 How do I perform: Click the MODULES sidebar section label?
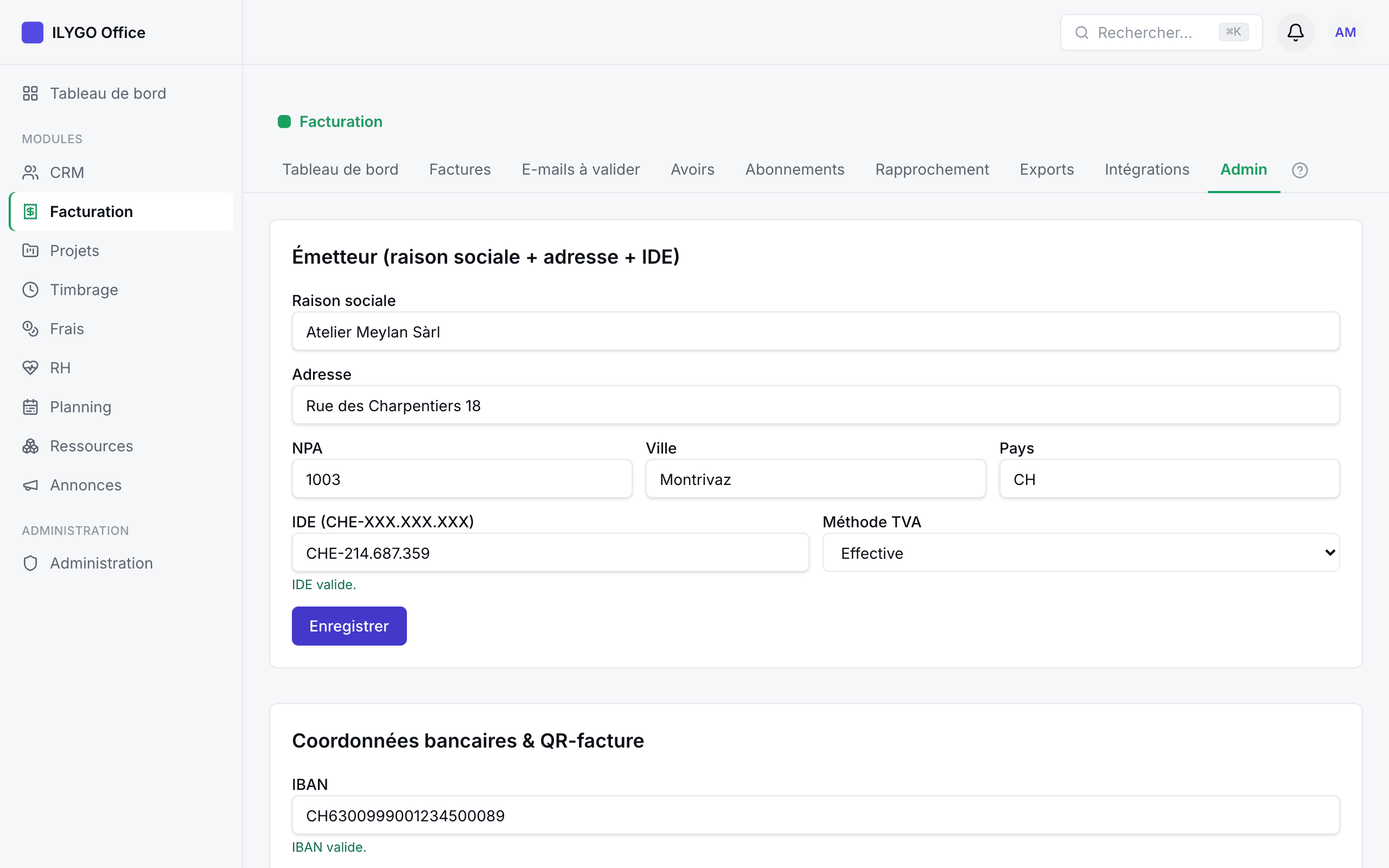click(52, 139)
